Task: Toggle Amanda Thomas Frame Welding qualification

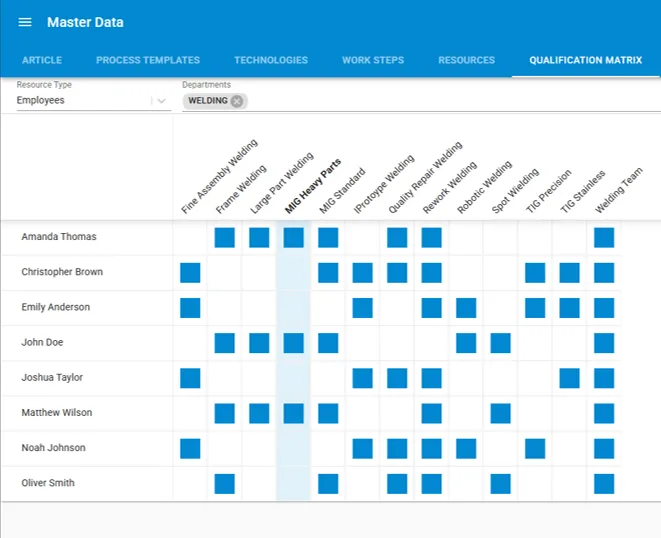Action: pos(225,237)
